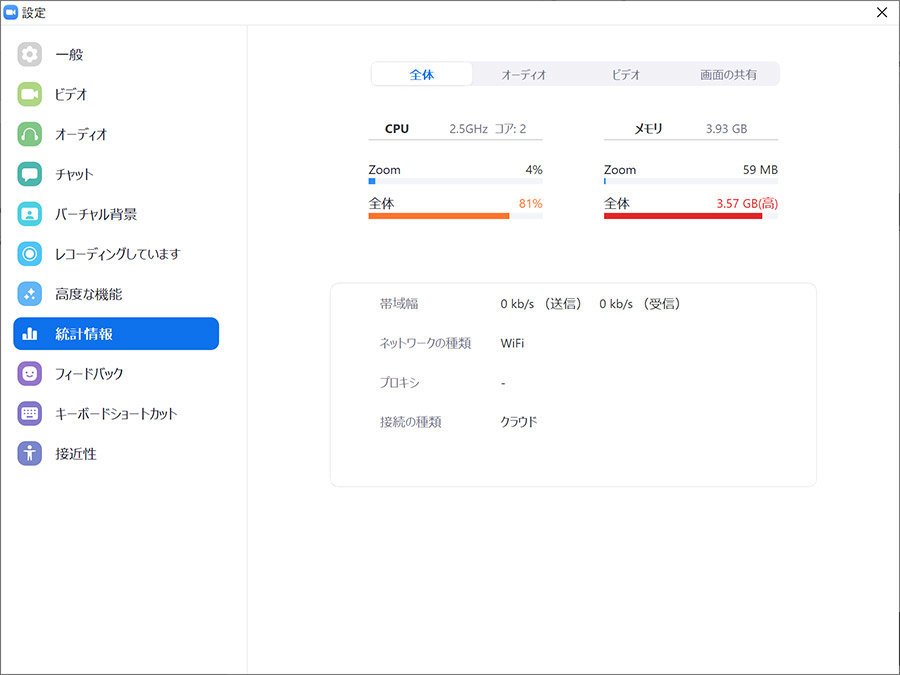Click the bar chart icon for 統計情報
This screenshot has height=675, width=900.
coord(29,333)
